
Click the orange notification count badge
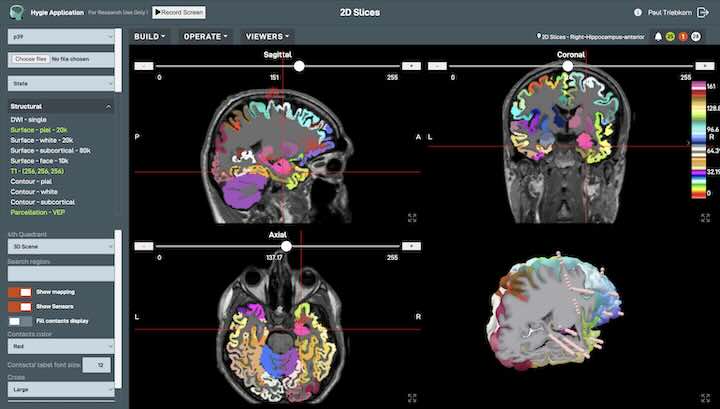(x=683, y=36)
